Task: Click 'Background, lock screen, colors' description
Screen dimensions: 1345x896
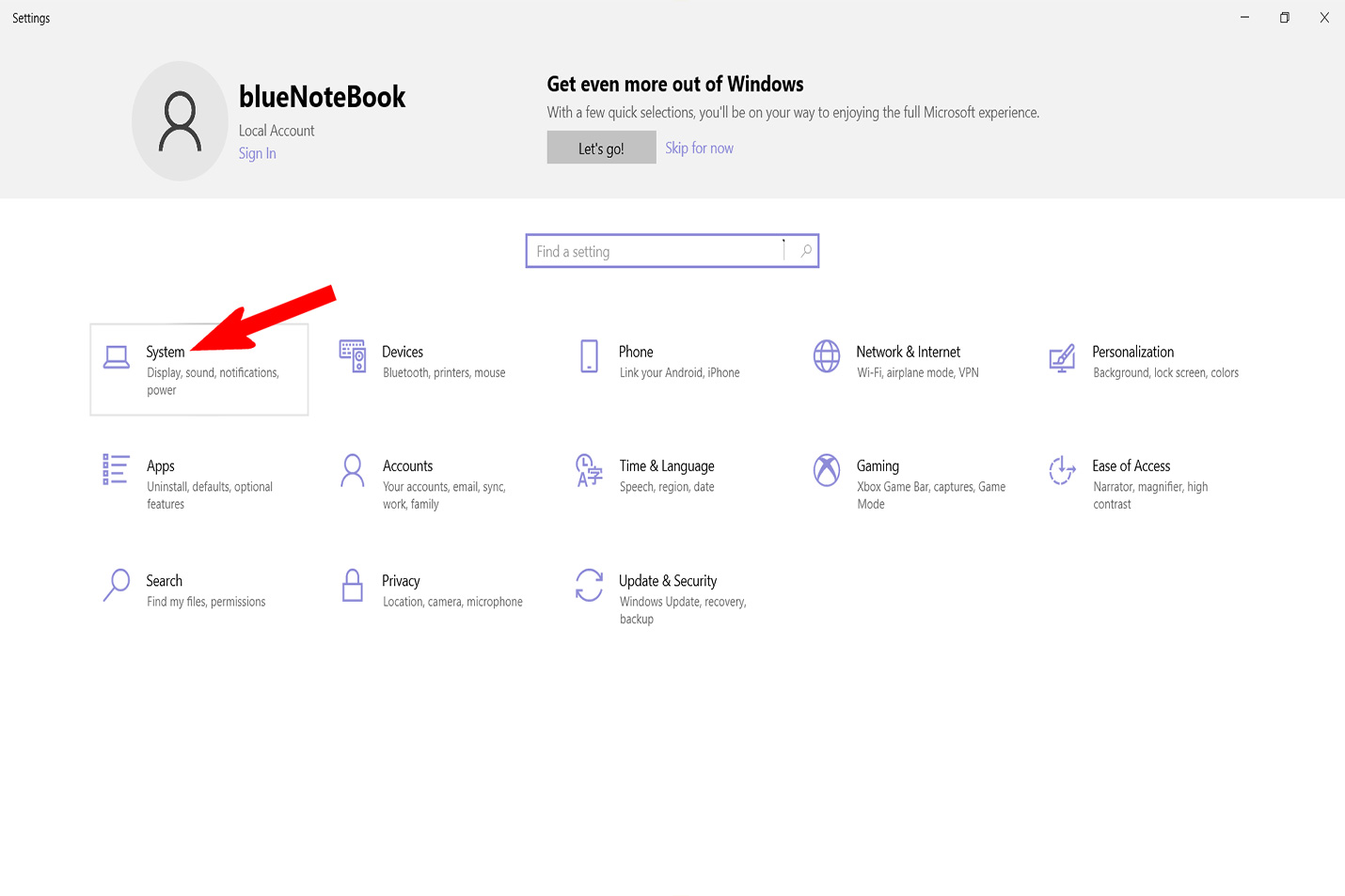Action: [x=1166, y=373]
